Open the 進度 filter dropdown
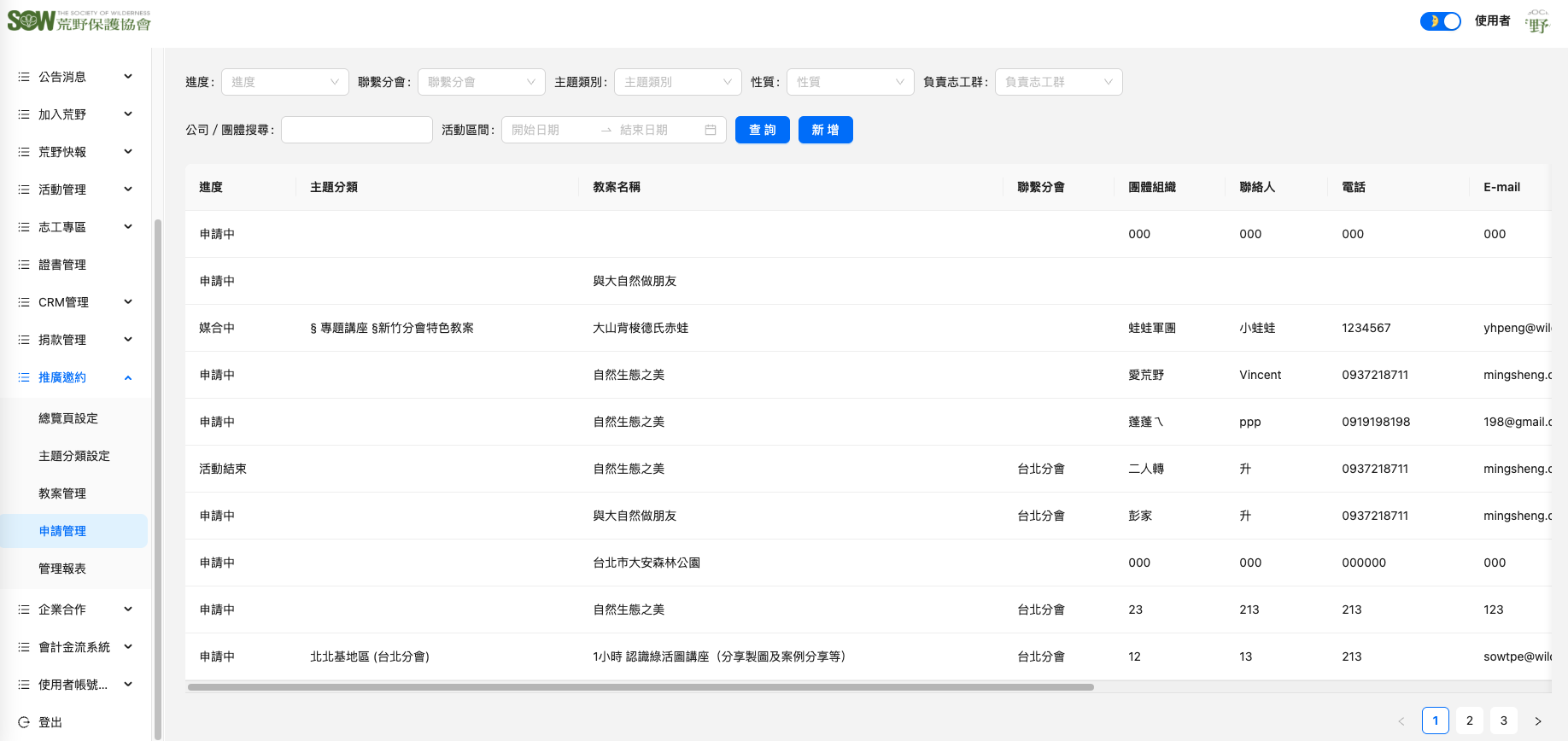The width and height of the screenshot is (1568, 741). 284,82
